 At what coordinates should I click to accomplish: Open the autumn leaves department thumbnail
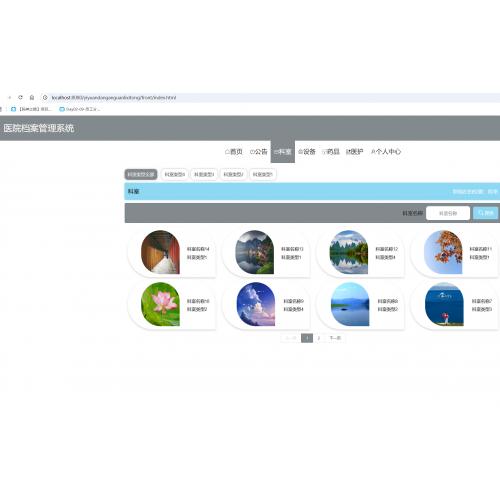(443, 252)
